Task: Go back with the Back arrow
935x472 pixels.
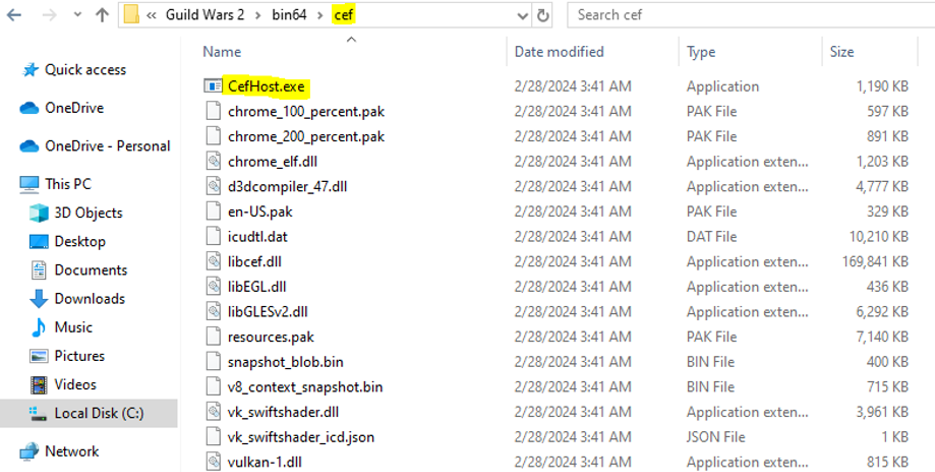Action: (x=14, y=15)
